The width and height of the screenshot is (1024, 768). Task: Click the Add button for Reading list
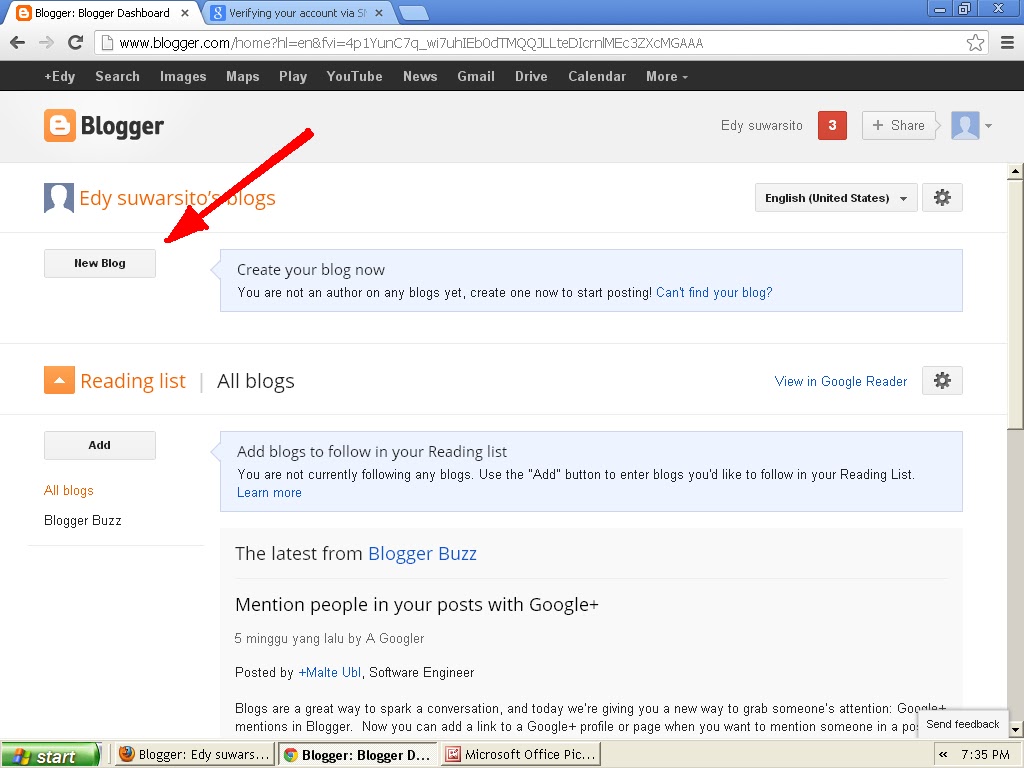[x=100, y=445]
